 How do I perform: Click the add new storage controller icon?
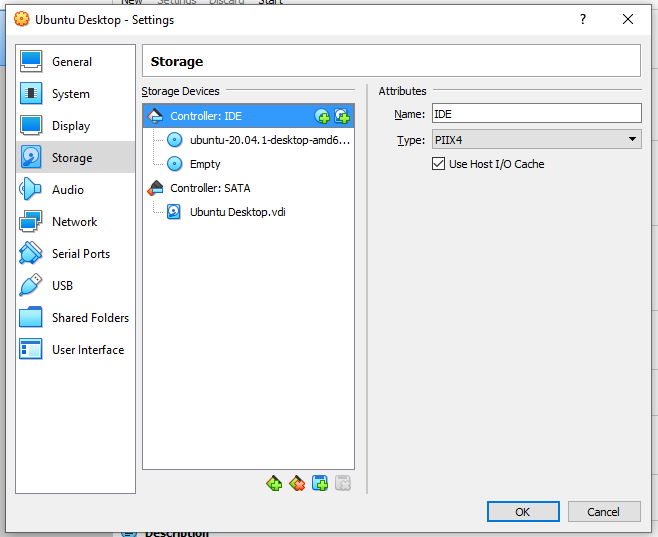274,484
